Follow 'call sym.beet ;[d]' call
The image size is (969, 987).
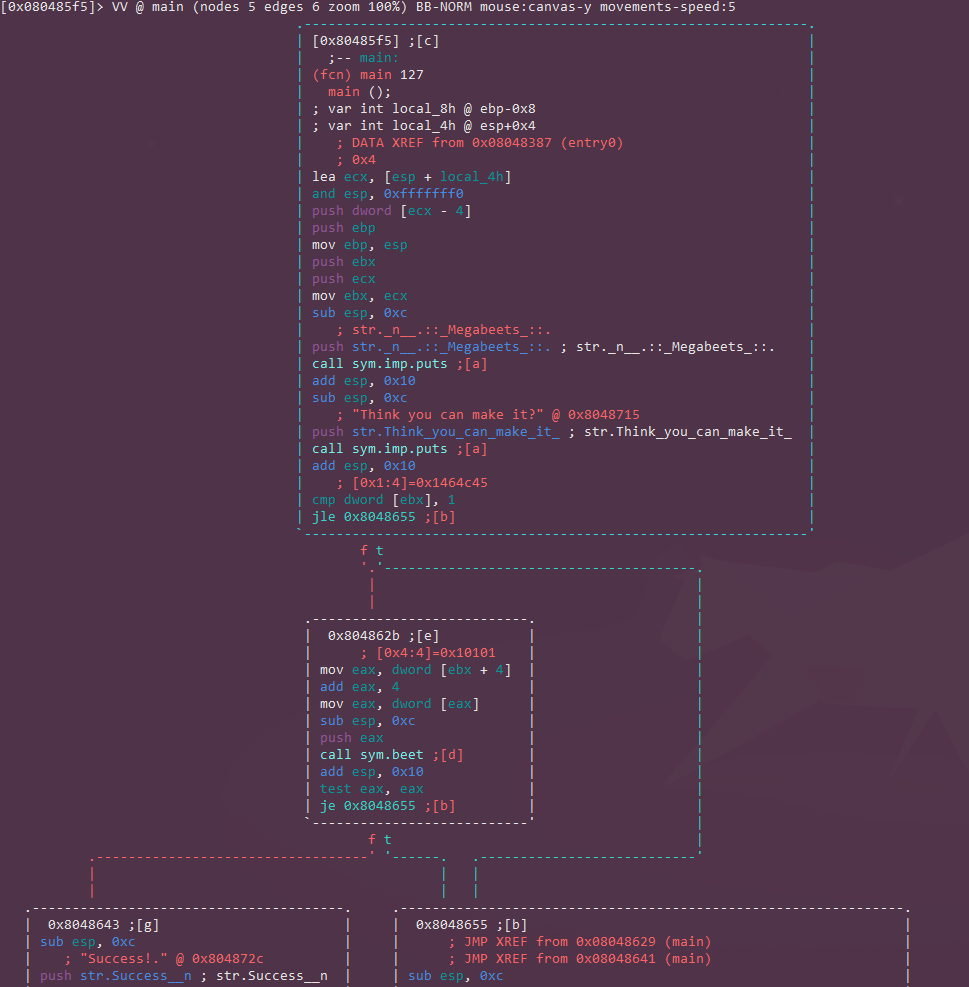(x=392, y=755)
